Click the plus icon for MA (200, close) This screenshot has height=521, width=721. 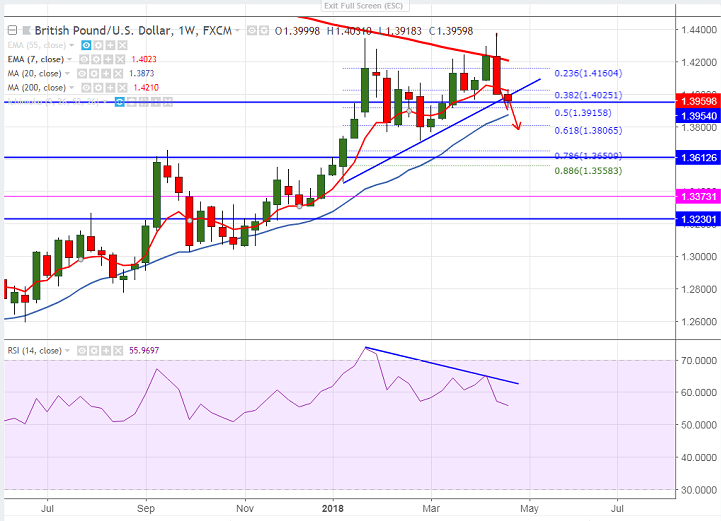click(110, 88)
